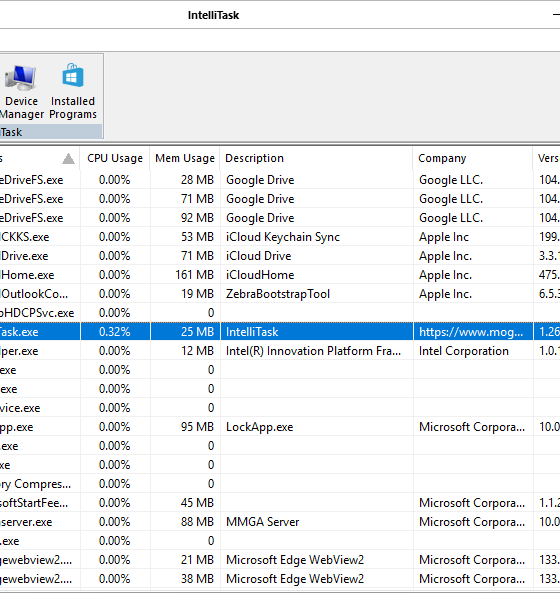Sort by CPU Usage column
560x593 pixels.
click(x=115, y=158)
